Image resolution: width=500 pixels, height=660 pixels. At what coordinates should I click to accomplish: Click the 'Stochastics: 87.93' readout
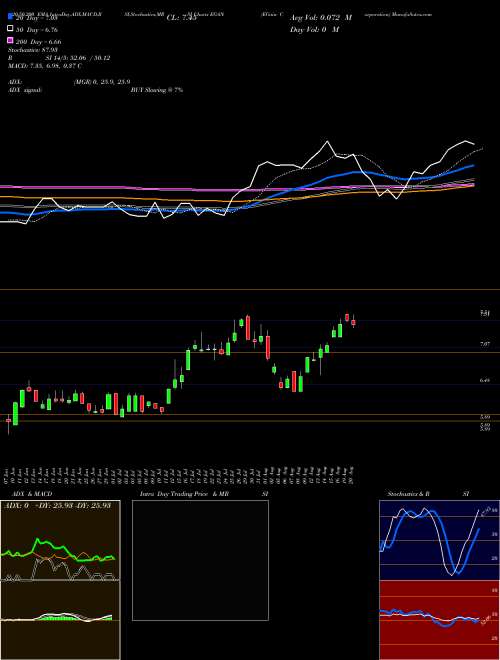click(33, 50)
